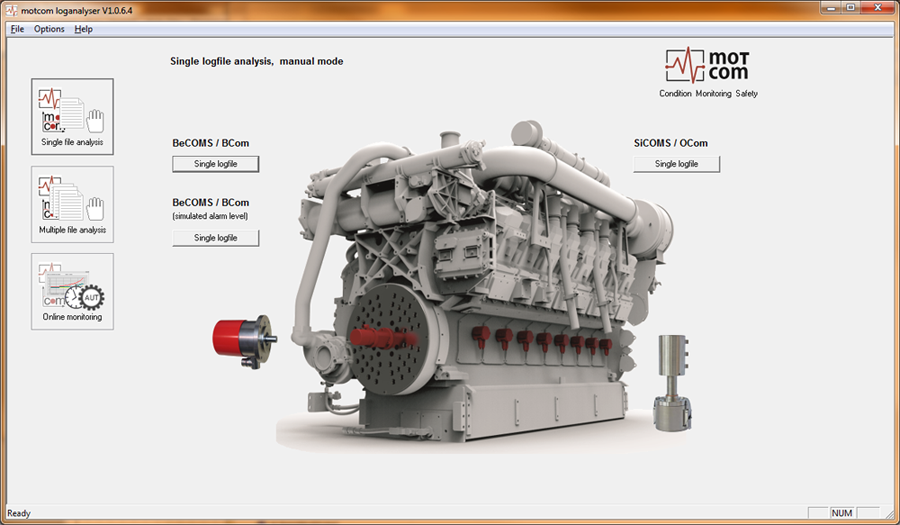
Task: Launch the Online monitoring mode
Action: (72, 290)
